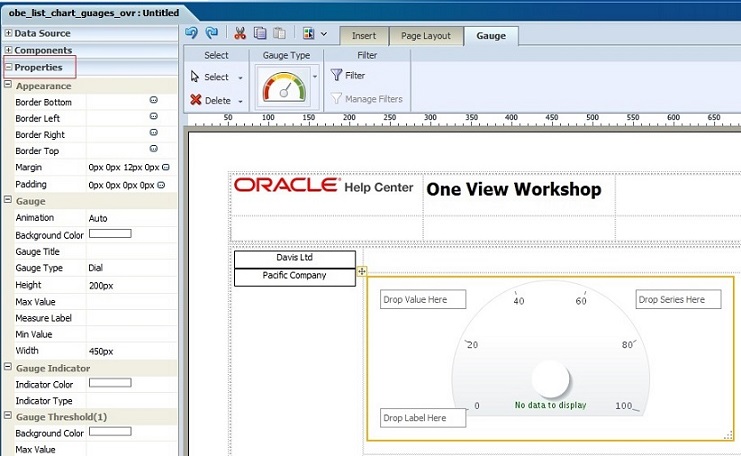The height and width of the screenshot is (456, 741).
Task: Click the Min Value field
Action: pyautogui.click(x=131, y=335)
